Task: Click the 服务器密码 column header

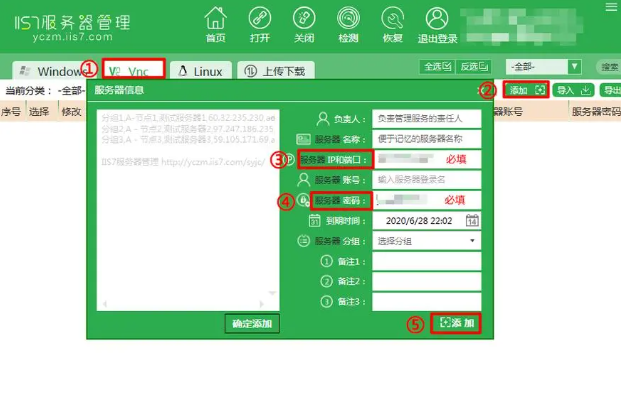Action: 596,112
